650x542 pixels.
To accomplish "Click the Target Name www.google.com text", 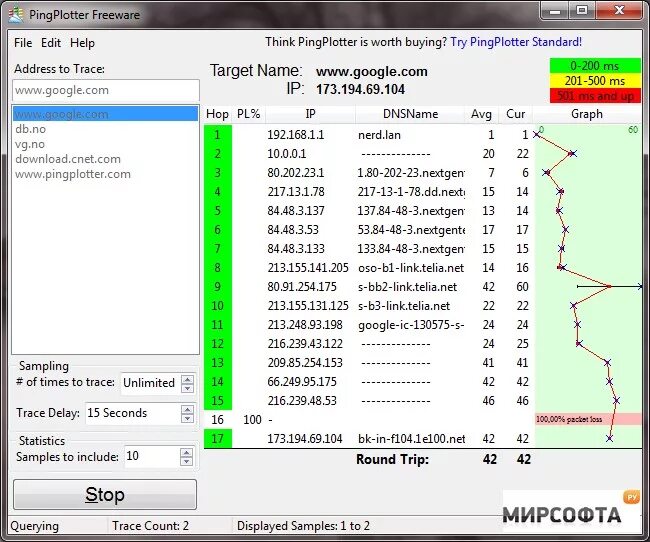I will (x=371, y=72).
